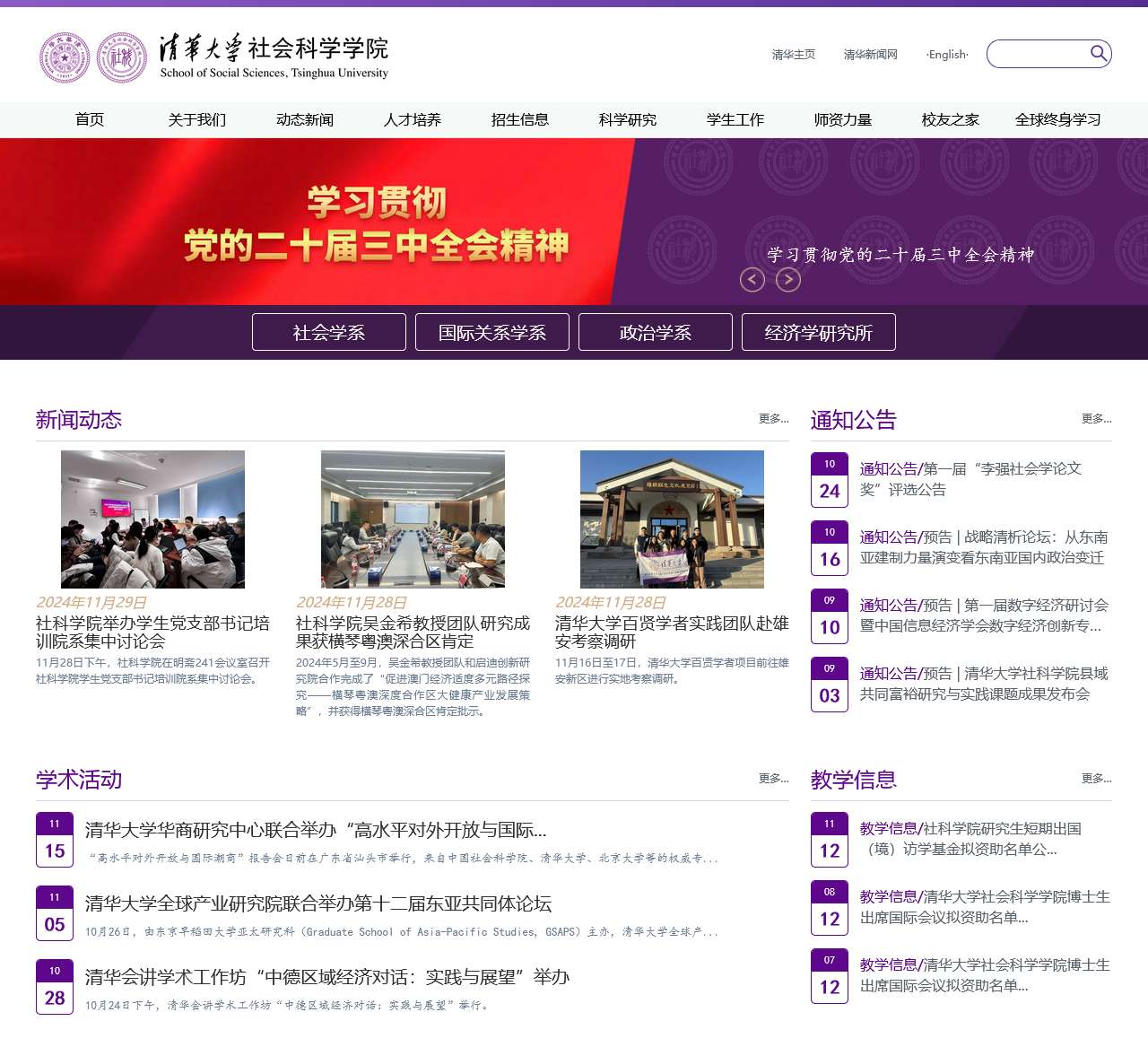
Task: Go to next banner slide arrow
Action: click(x=788, y=280)
